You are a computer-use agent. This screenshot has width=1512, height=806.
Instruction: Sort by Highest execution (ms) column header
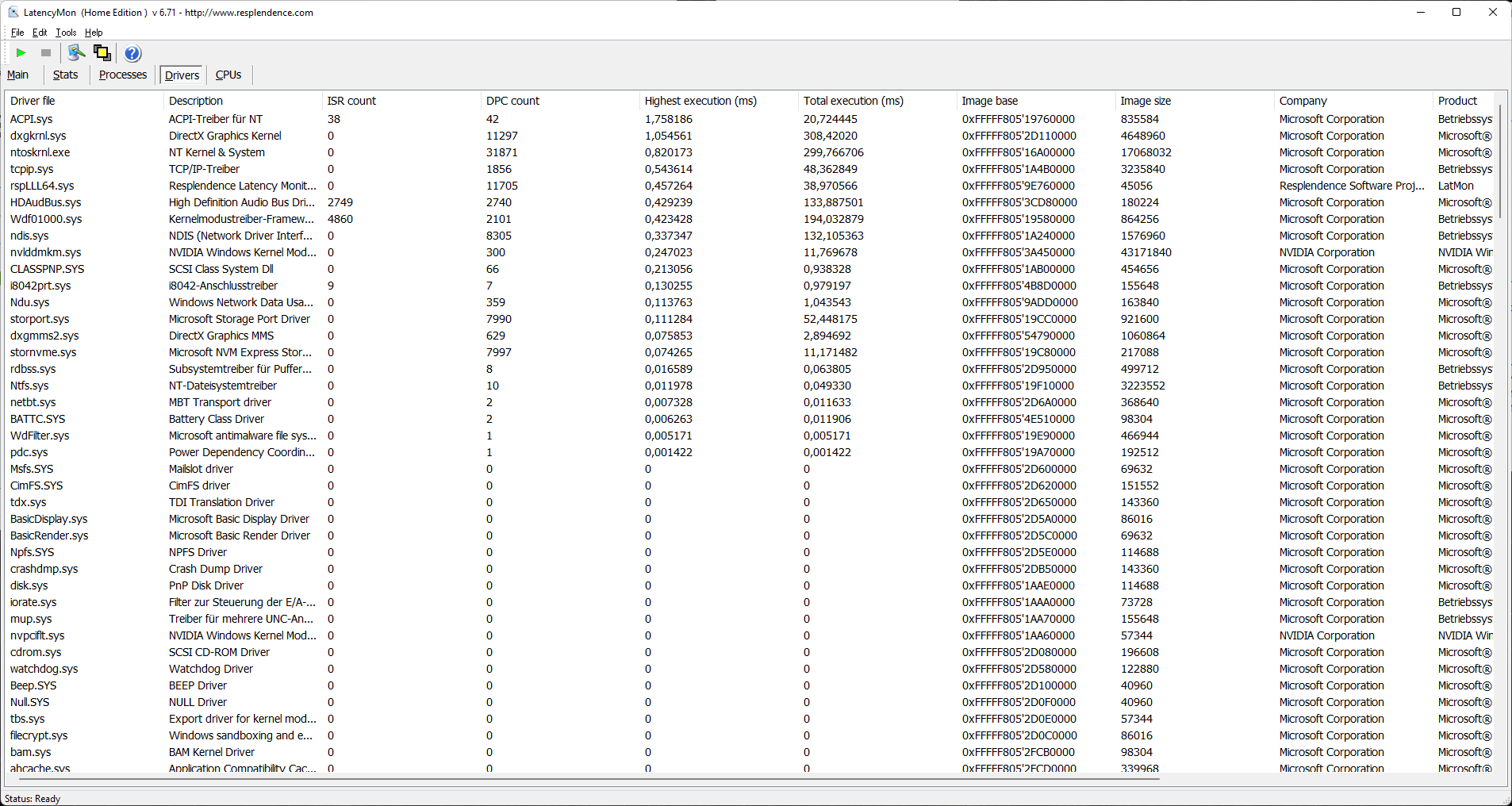pyautogui.click(x=700, y=101)
